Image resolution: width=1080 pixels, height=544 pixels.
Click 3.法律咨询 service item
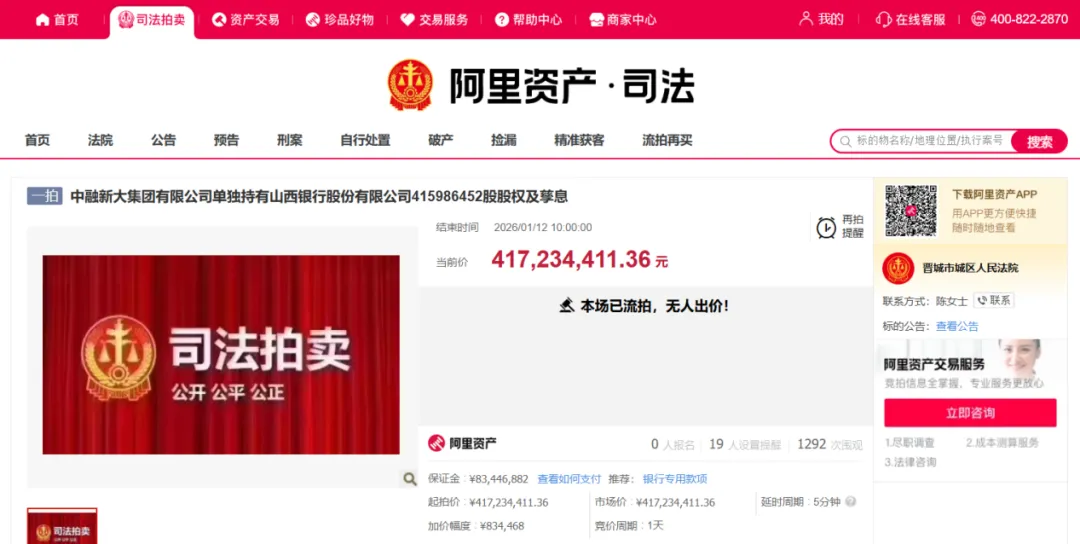[910, 462]
